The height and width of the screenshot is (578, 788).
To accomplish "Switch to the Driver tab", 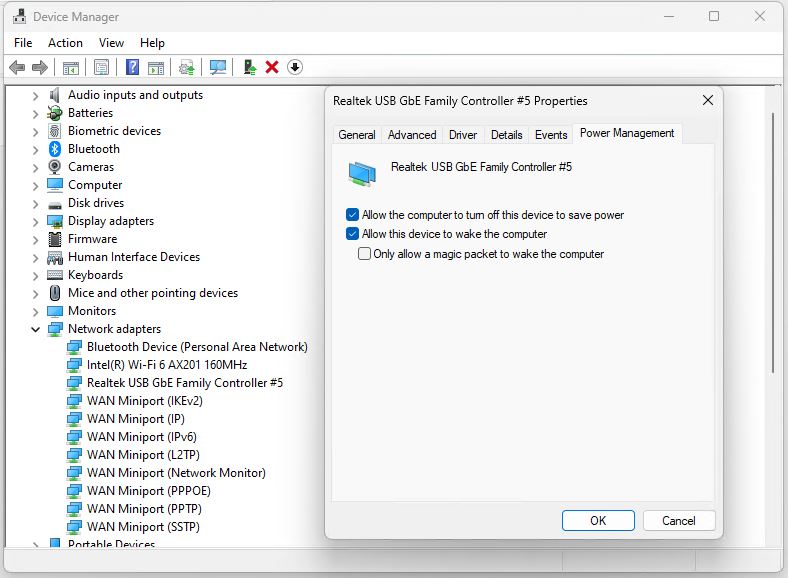I will coord(463,135).
